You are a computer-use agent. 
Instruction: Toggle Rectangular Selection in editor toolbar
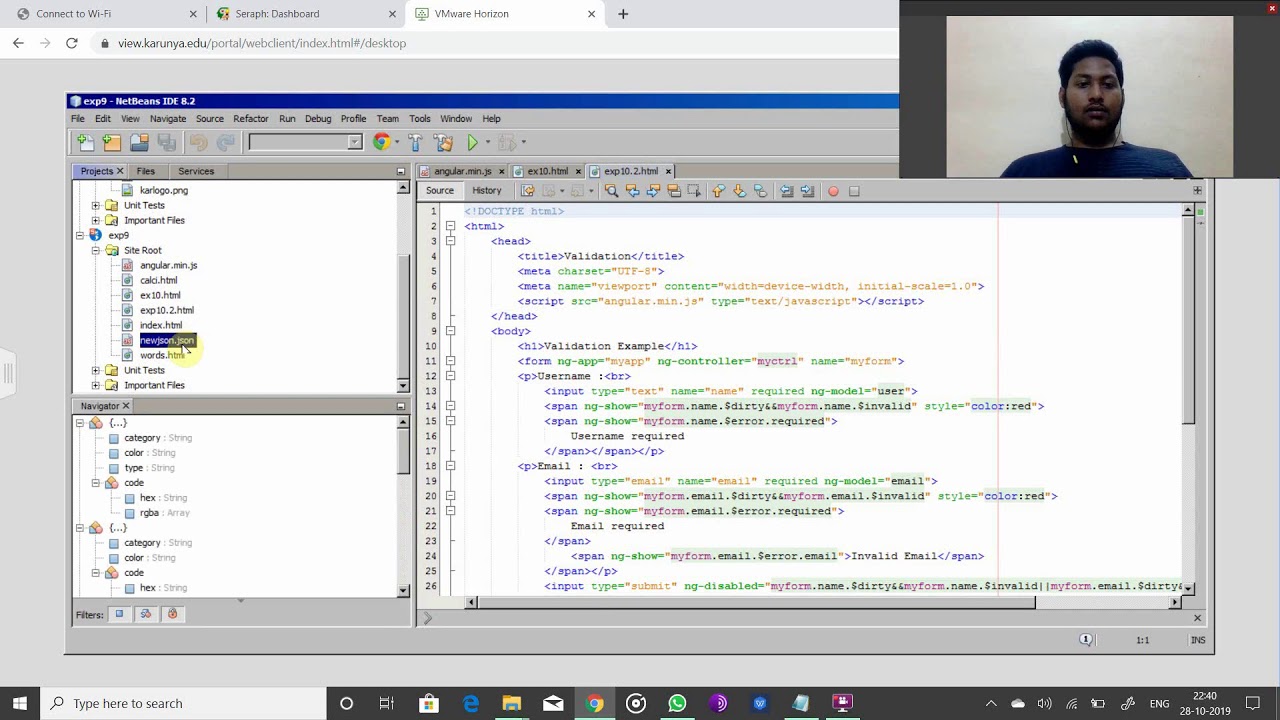tap(694, 191)
